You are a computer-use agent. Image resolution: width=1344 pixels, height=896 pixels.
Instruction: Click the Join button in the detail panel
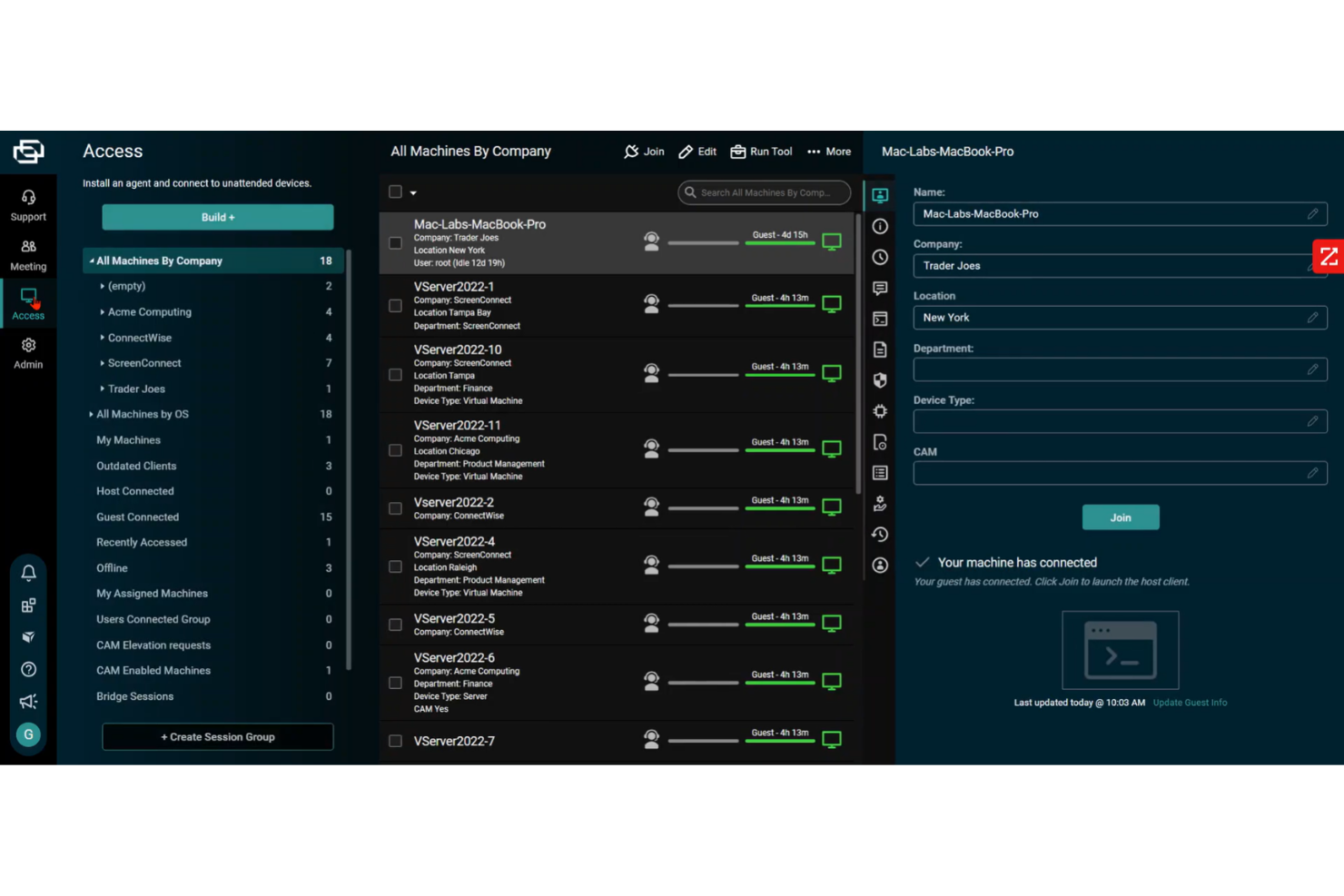[x=1121, y=517]
